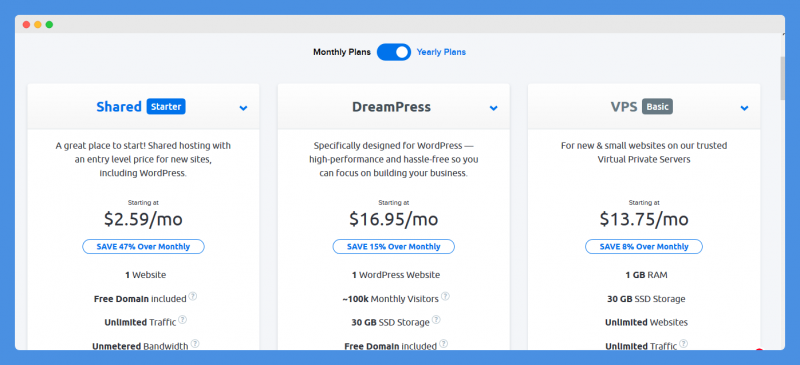Image resolution: width=800 pixels, height=365 pixels.
Task: Toggle the Monthly/Yearly plans switch
Action: (394, 52)
